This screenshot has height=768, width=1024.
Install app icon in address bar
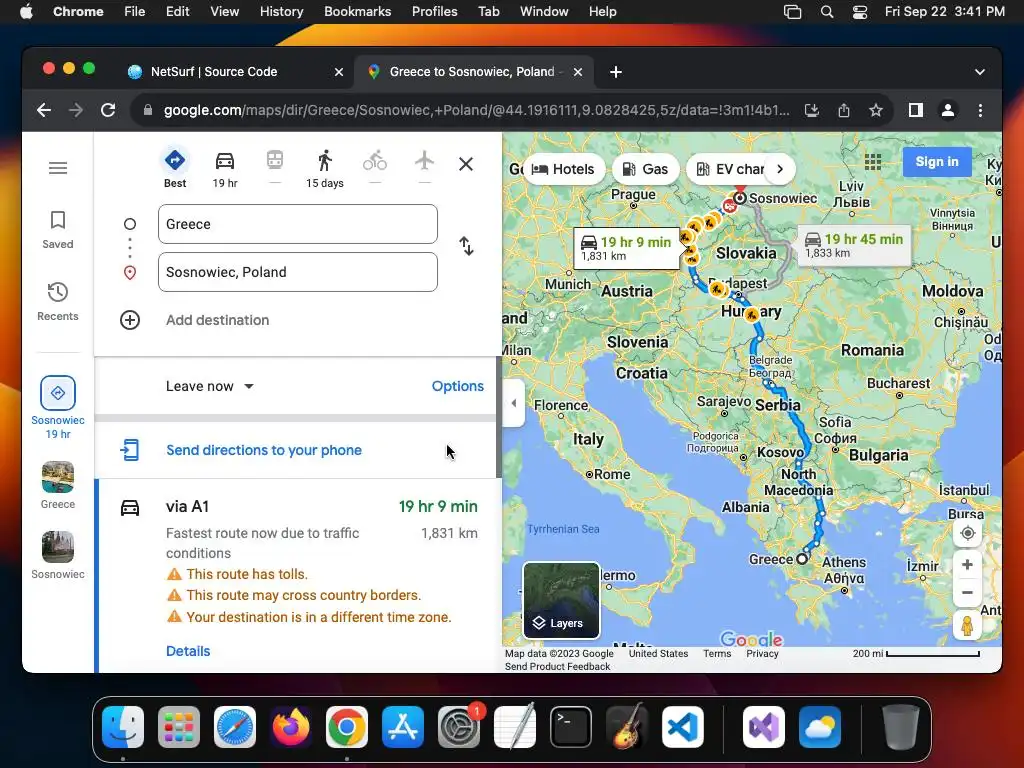[811, 110]
